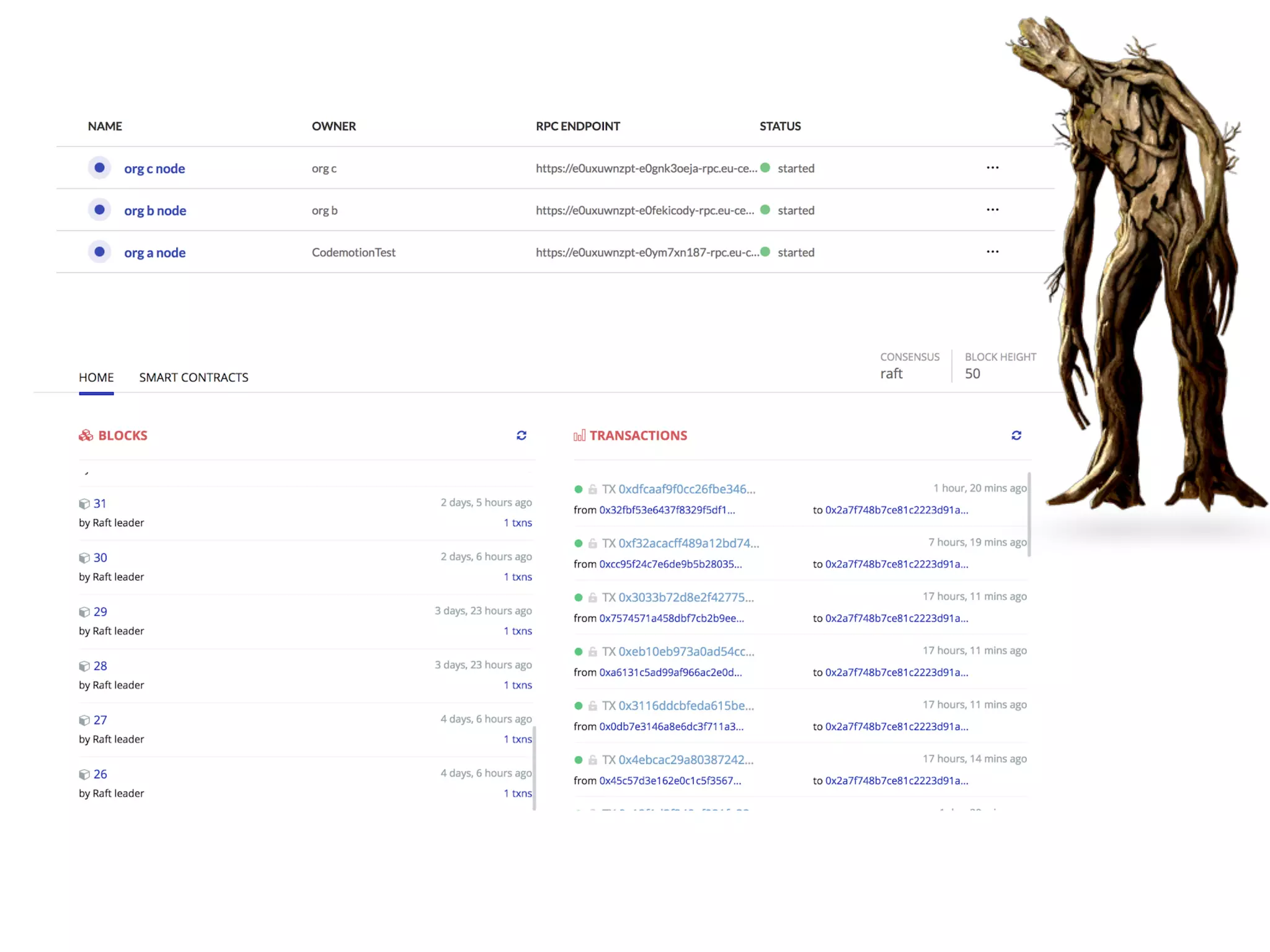The height and width of the screenshot is (952, 1270).
Task: Open sender address 0x7574571a458dbf7cb2b9ee
Action: 671,619
